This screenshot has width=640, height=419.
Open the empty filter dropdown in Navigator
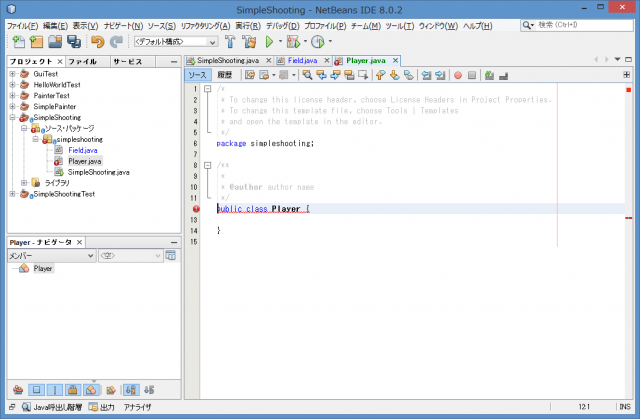[131, 256]
